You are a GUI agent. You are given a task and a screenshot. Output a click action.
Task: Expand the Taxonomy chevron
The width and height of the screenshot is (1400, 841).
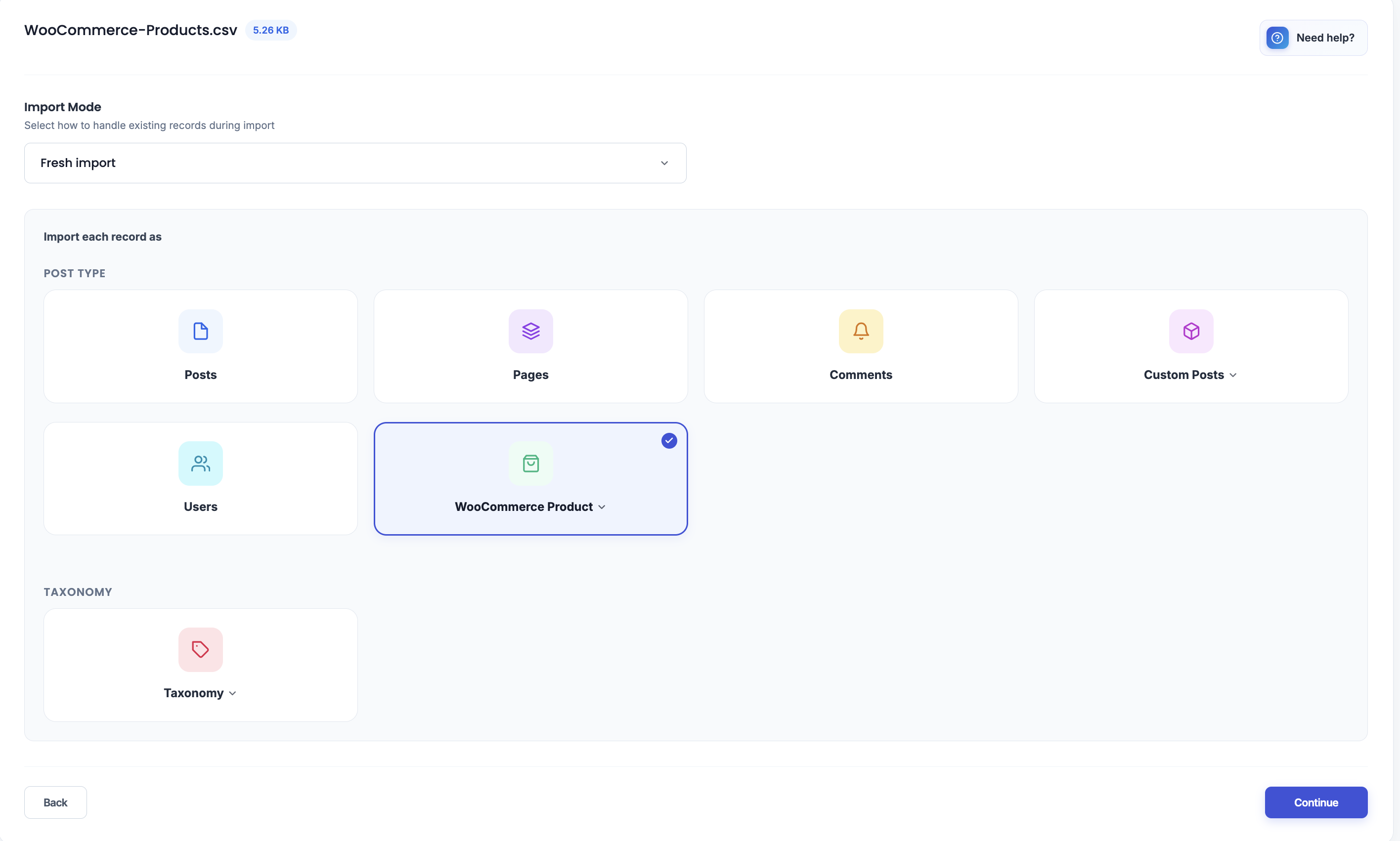232,694
